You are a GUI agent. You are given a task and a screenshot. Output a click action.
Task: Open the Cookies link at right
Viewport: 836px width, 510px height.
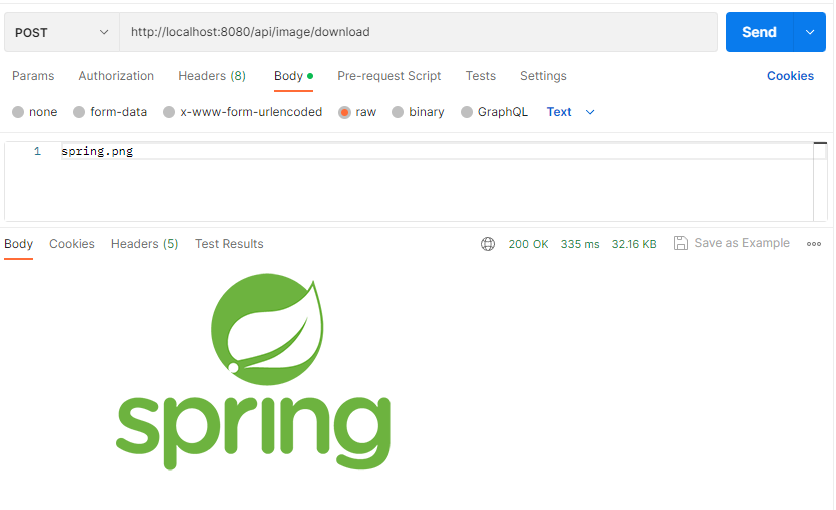click(790, 76)
